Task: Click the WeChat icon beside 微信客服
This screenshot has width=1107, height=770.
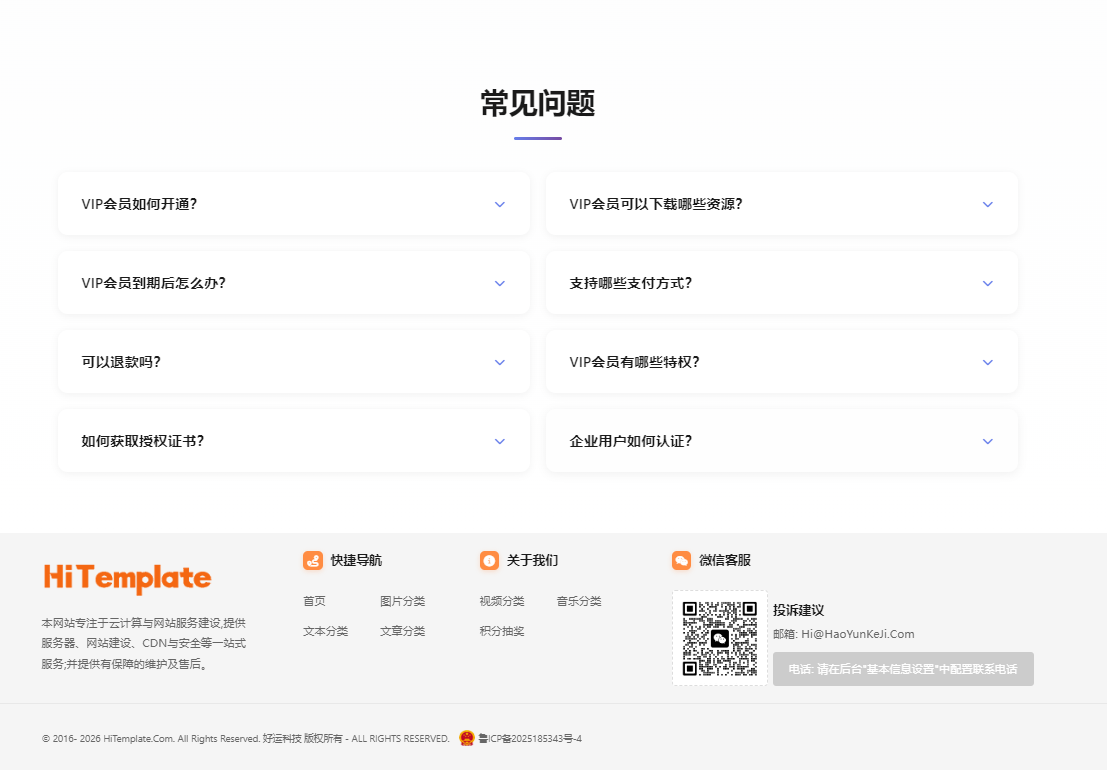Action: (x=683, y=561)
